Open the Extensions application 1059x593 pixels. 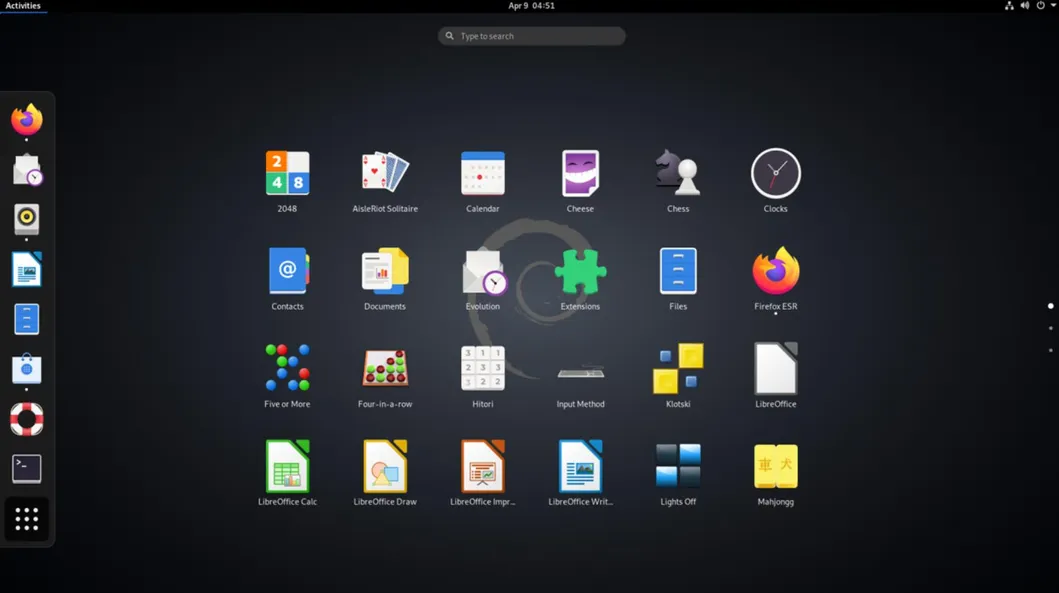pyautogui.click(x=580, y=269)
